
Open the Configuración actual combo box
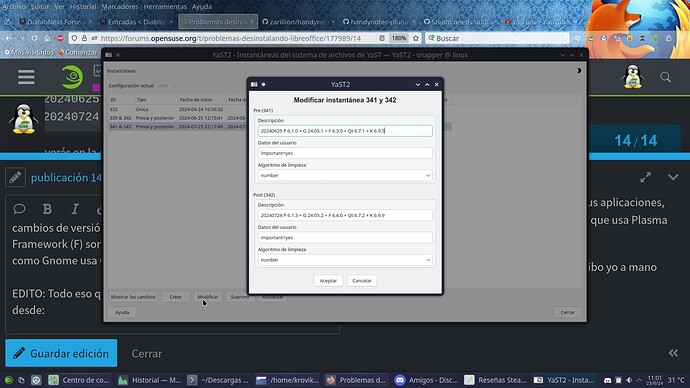(168, 86)
